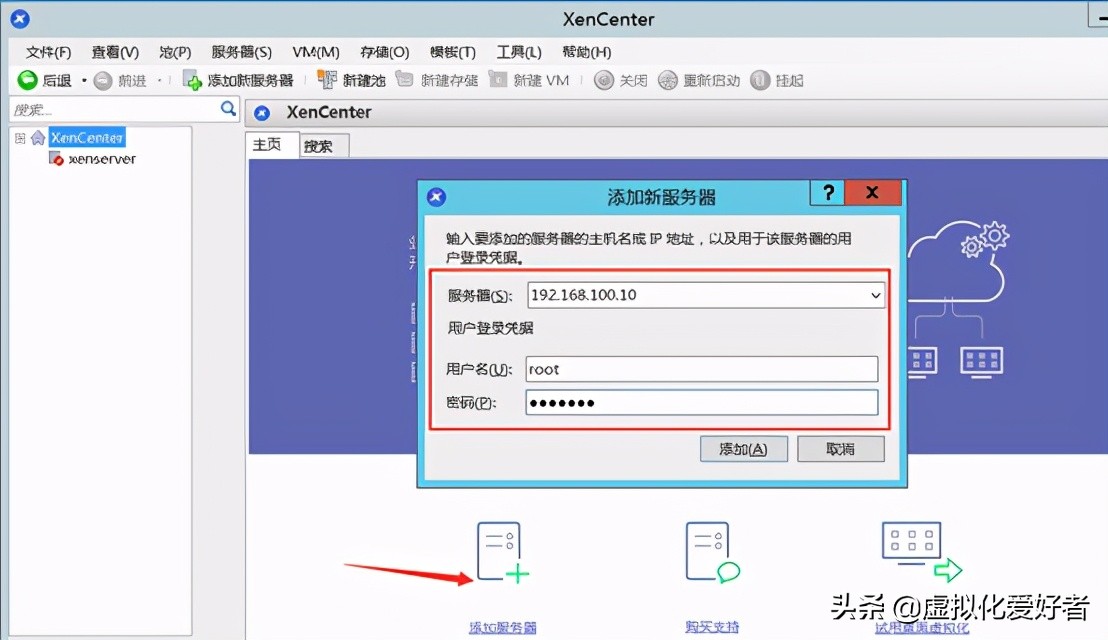The image size is (1108, 640).
Task: Click the help question mark in dialog
Action: coord(827,193)
